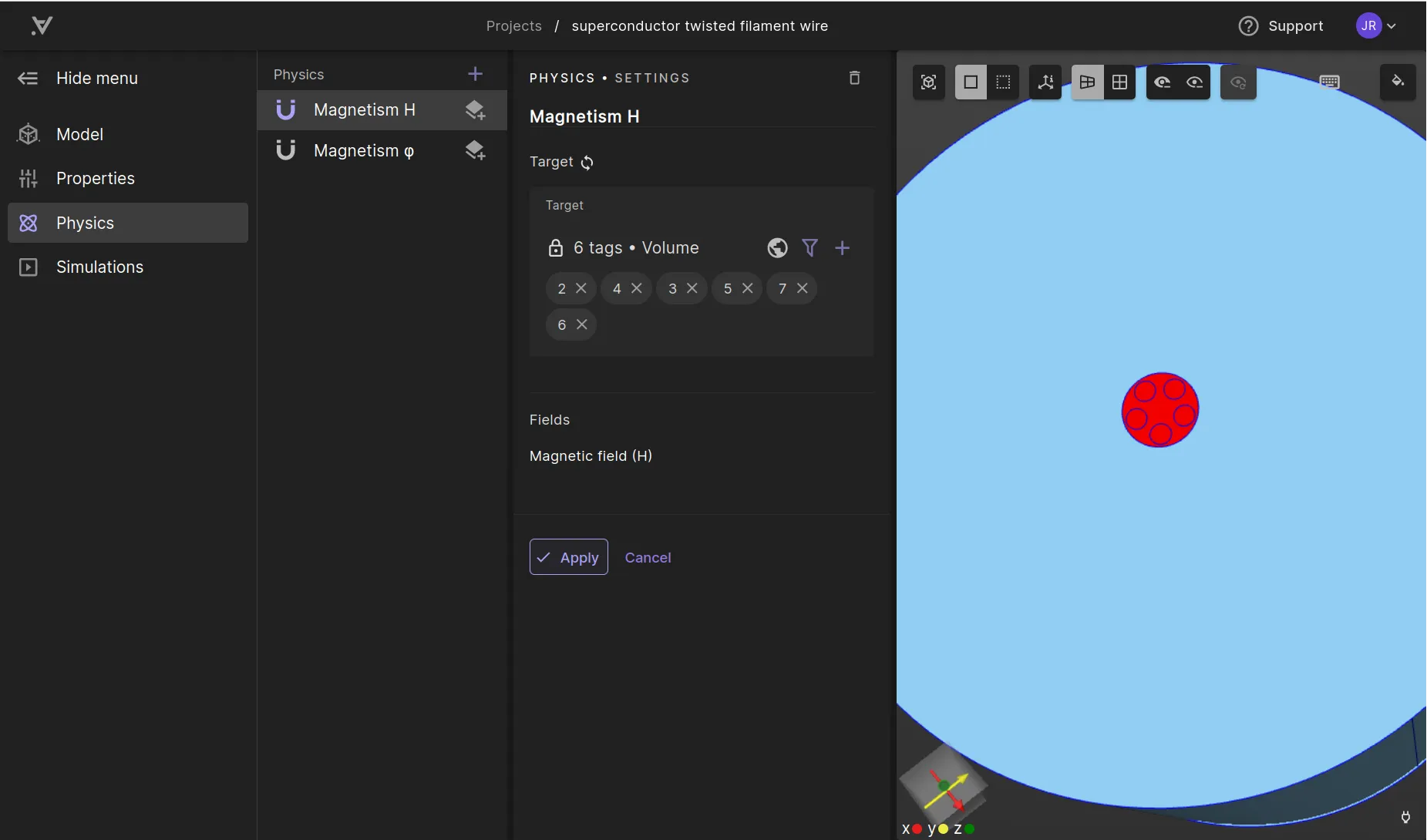Remove tag 5 from target
The image size is (1427, 840).
click(748, 288)
